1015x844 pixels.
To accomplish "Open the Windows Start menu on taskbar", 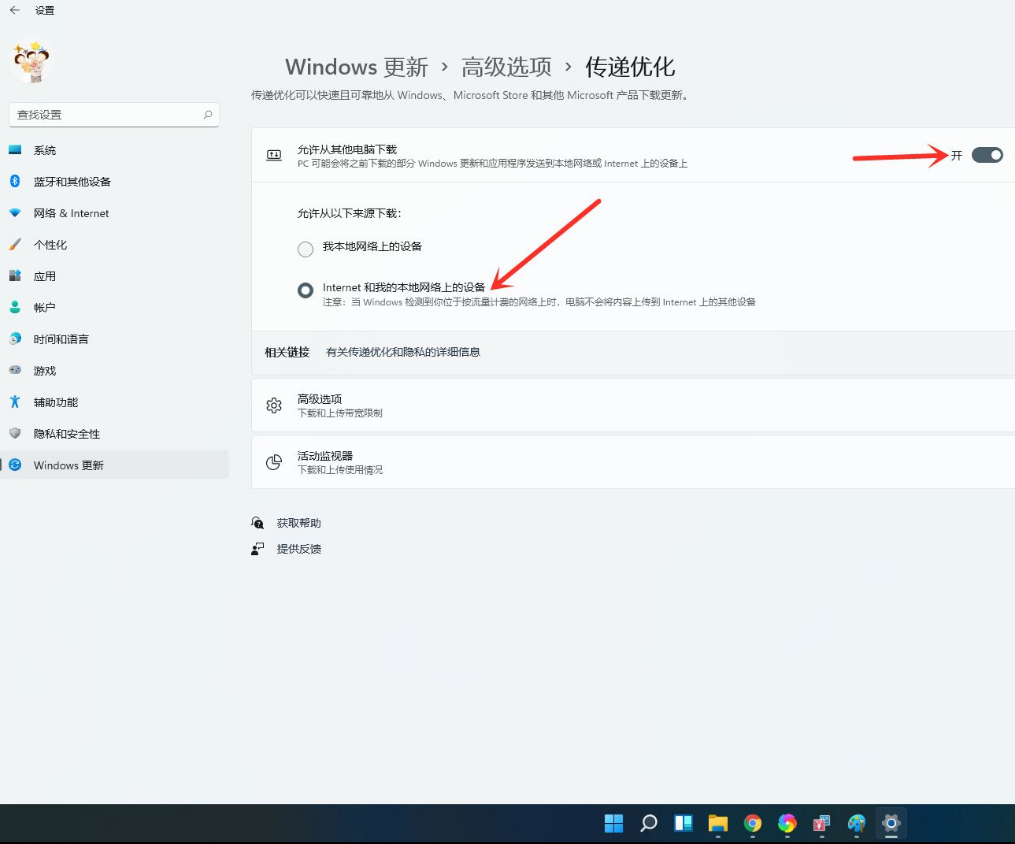I will coord(614,824).
